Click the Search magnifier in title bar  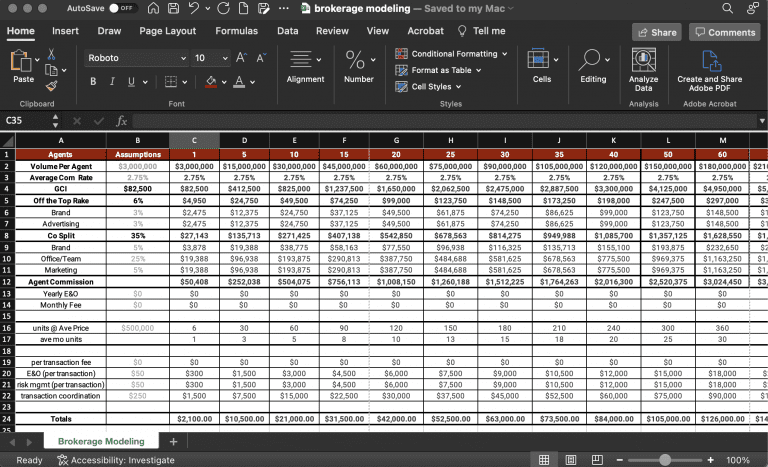[727, 8]
